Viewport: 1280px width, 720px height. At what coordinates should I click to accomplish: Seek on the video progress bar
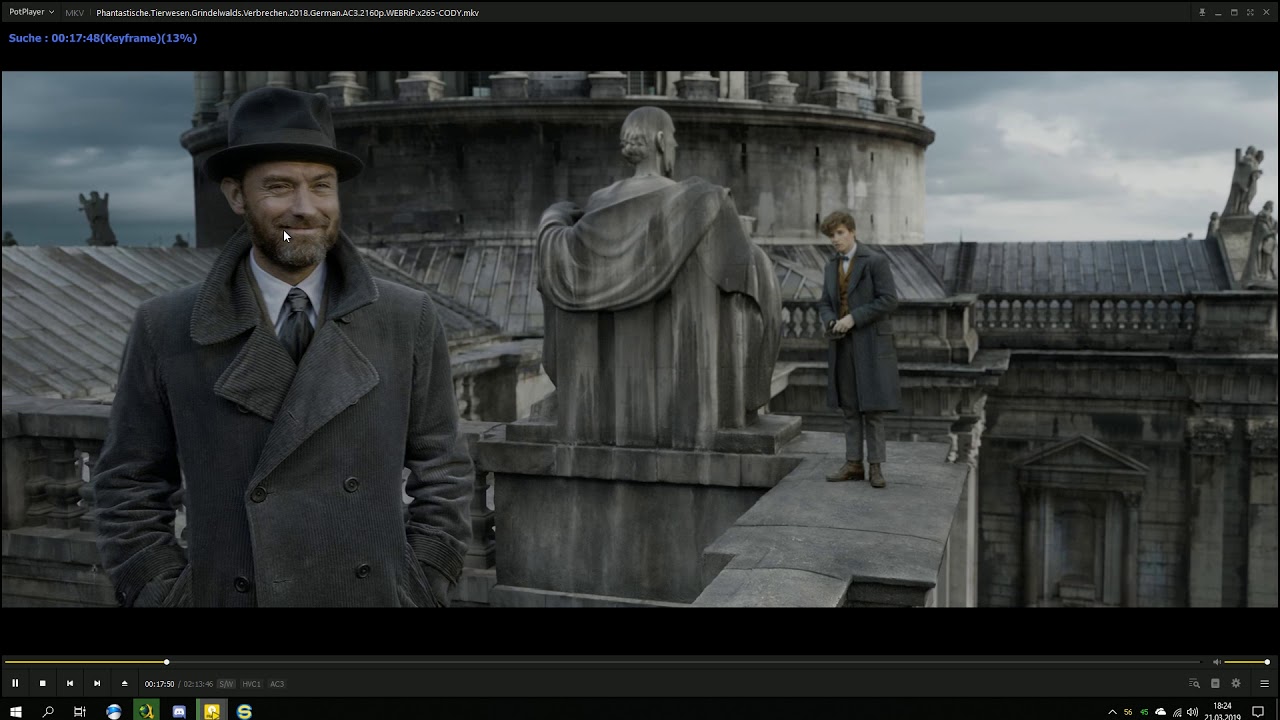point(603,662)
